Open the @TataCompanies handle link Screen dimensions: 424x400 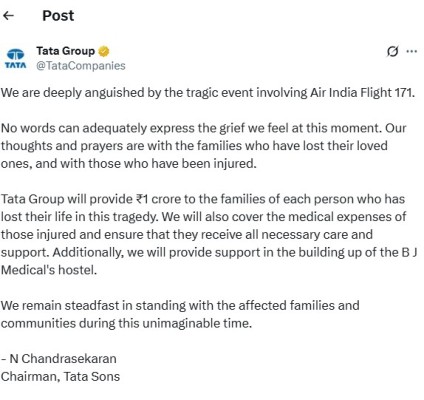click(81, 66)
